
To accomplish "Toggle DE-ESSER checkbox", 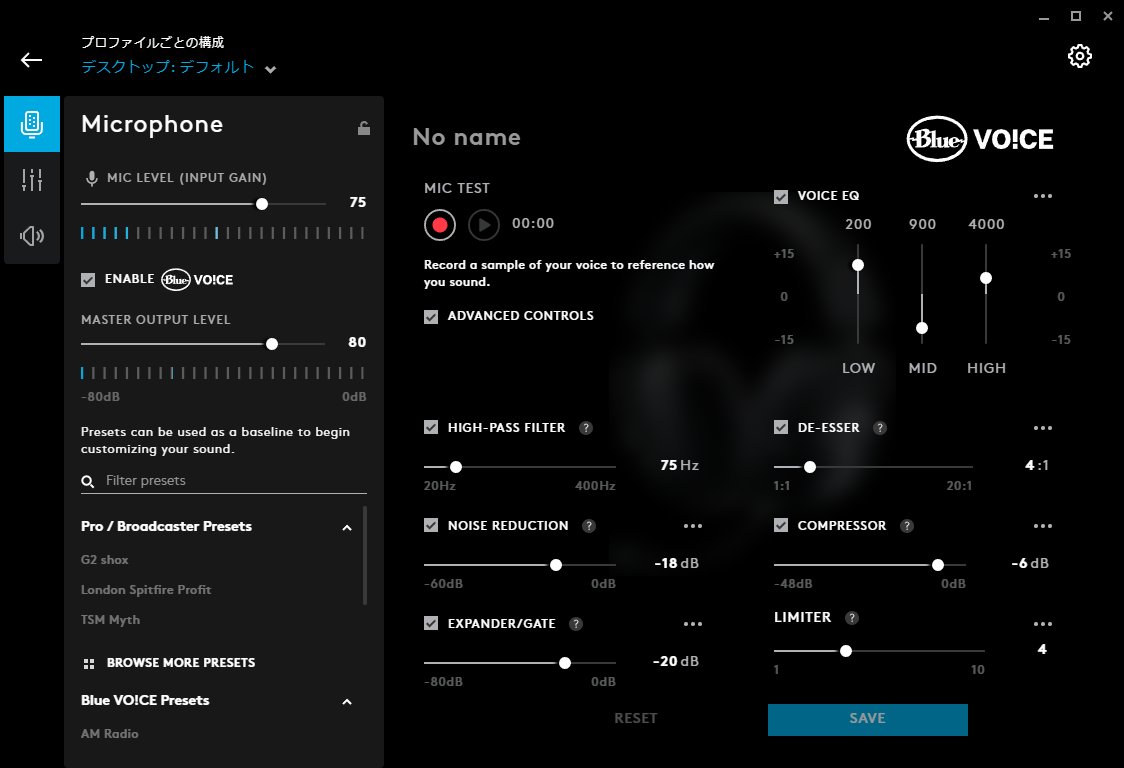I will pyautogui.click(x=781, y=427).
